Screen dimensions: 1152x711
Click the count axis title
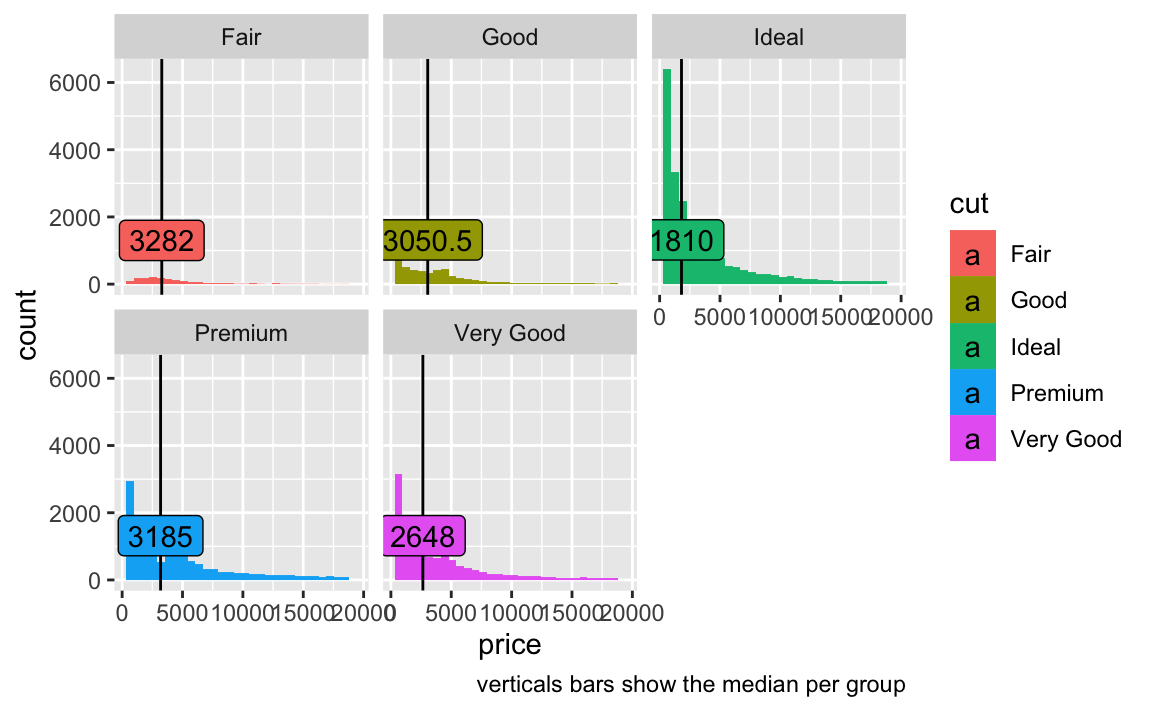26,325
